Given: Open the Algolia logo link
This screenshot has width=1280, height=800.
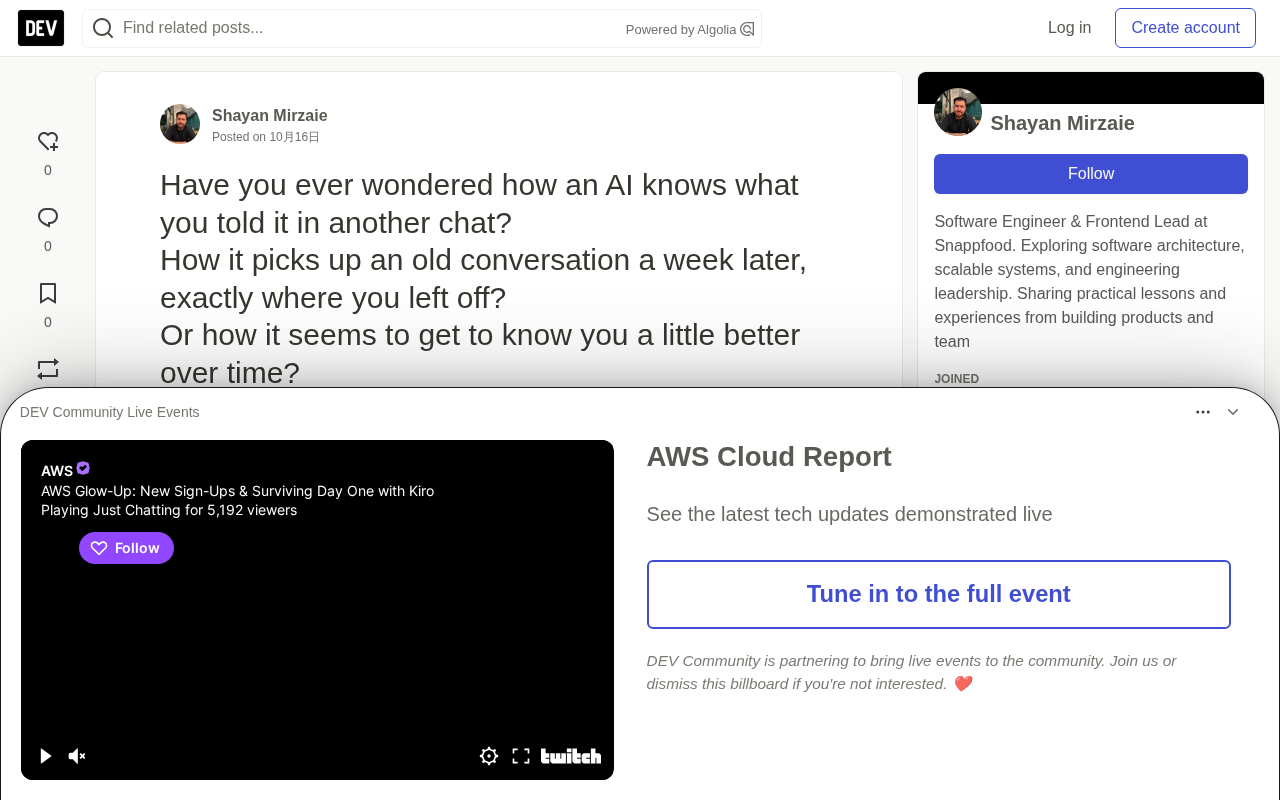Looking at the screenshot, I should pos(747,29).
